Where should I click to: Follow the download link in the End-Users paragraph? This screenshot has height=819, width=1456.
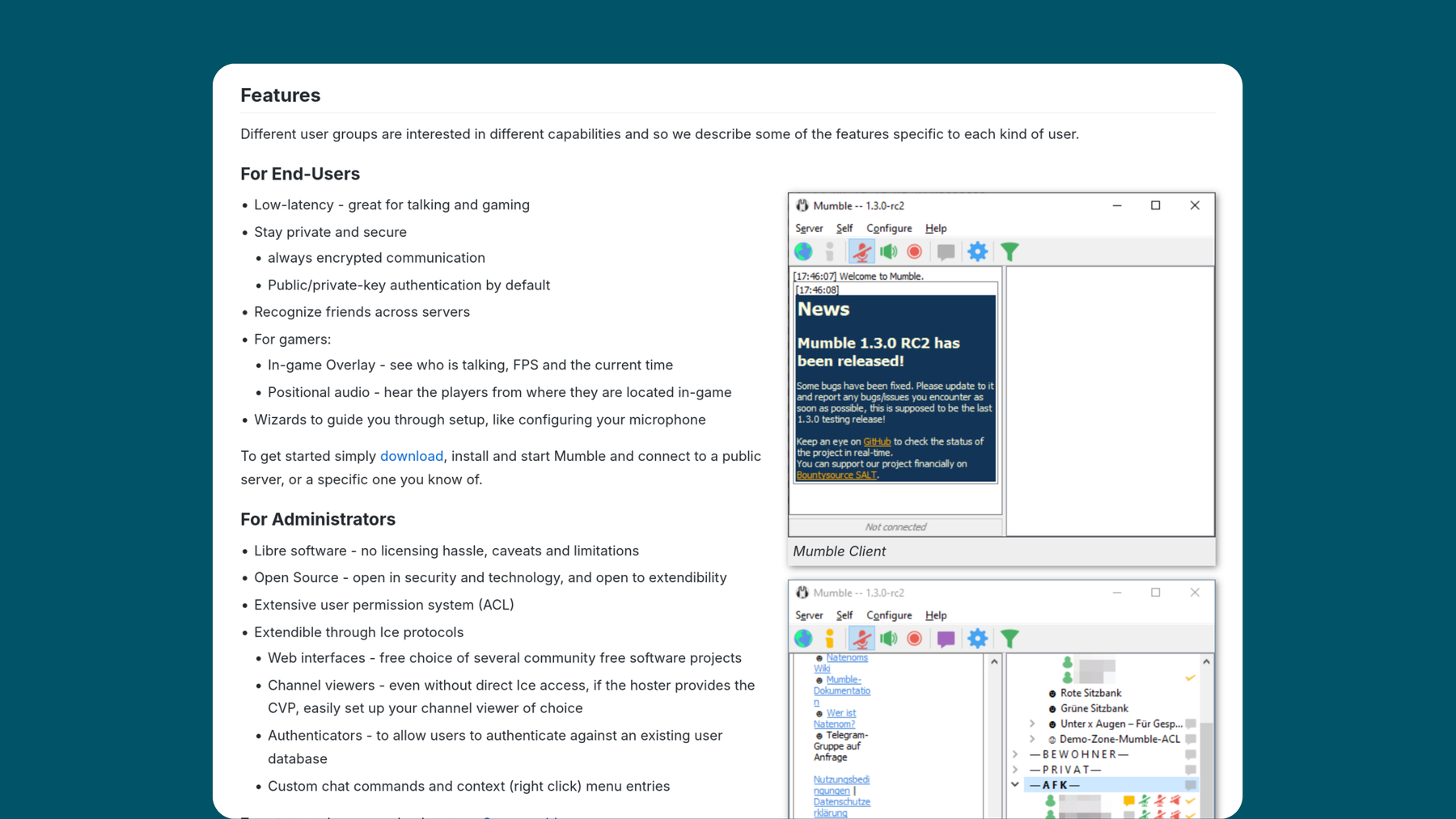point(412,456)
